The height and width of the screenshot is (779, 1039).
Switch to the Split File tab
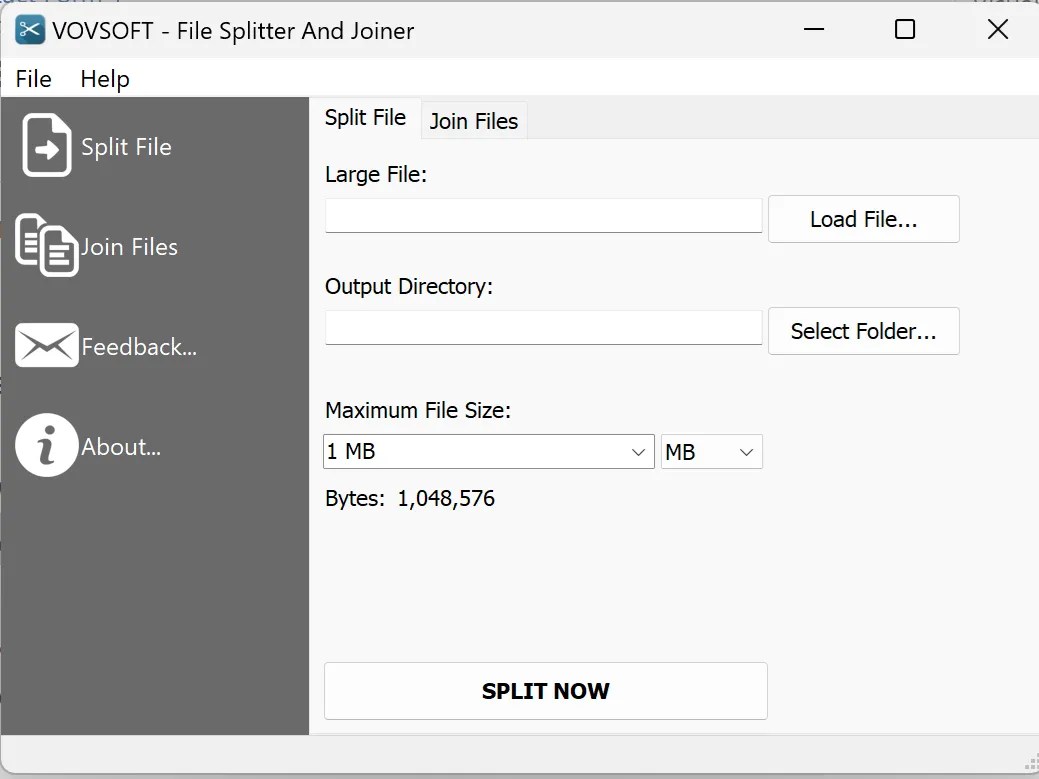tap(365, 117)
